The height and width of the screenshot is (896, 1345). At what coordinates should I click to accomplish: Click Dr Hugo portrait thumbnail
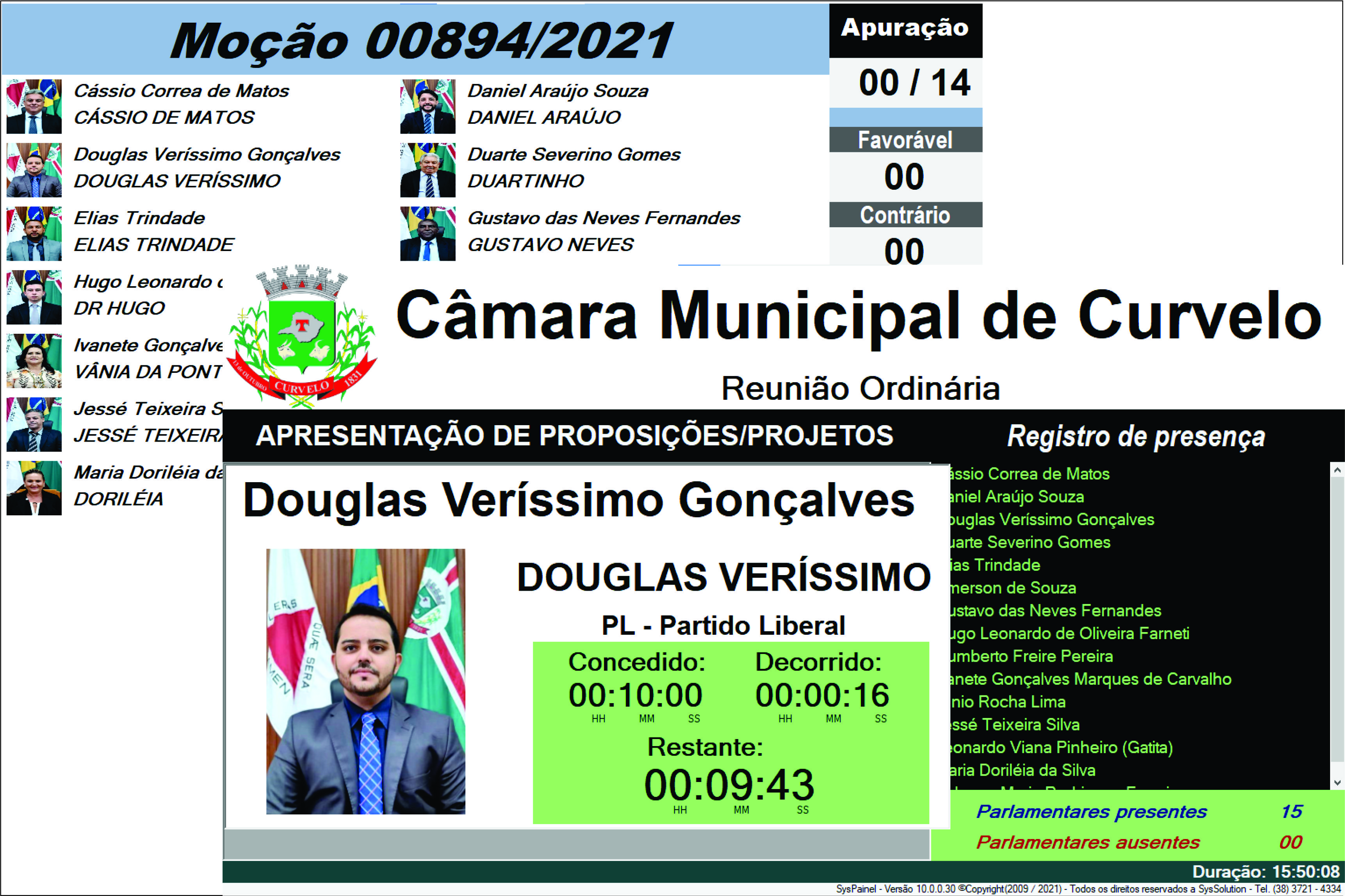click(x=34, y=297)
